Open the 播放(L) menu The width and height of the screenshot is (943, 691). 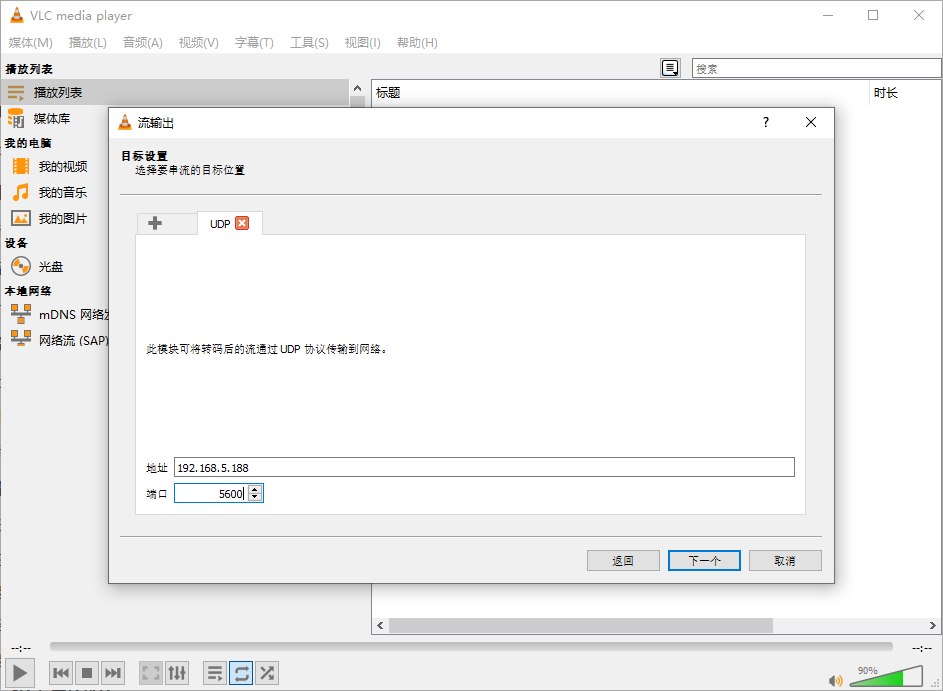[x=88, y=42]
